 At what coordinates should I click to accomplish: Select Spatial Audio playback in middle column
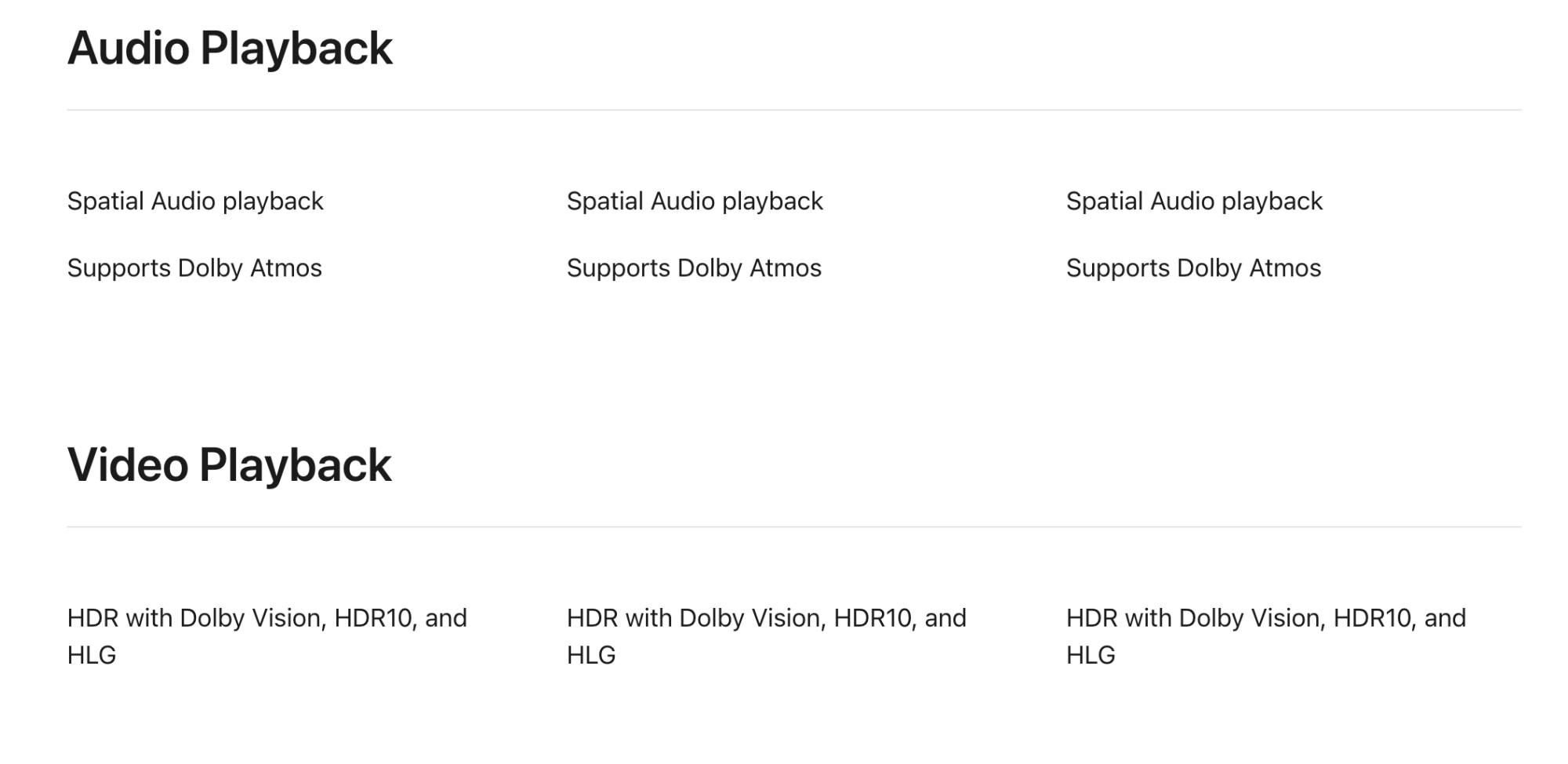695,202
